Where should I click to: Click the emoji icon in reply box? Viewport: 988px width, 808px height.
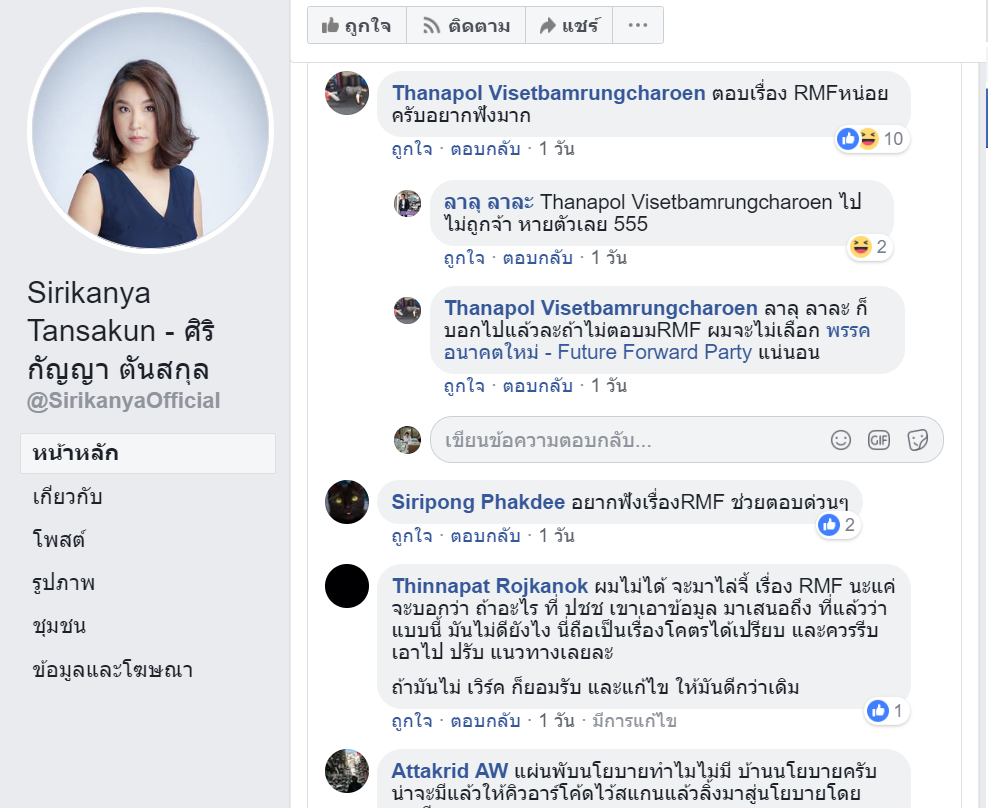click(841, 440)
